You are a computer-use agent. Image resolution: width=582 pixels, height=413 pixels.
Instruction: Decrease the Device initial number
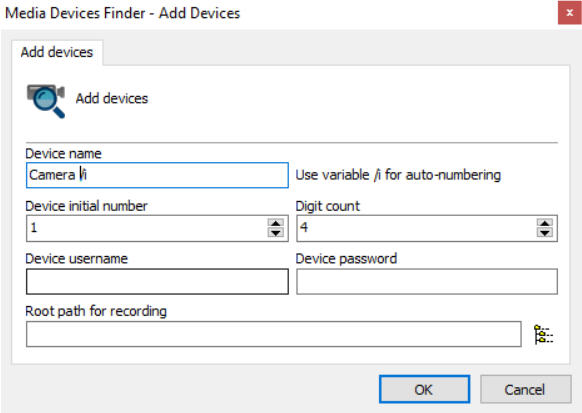pyautogui.click(x=275, y=233)
